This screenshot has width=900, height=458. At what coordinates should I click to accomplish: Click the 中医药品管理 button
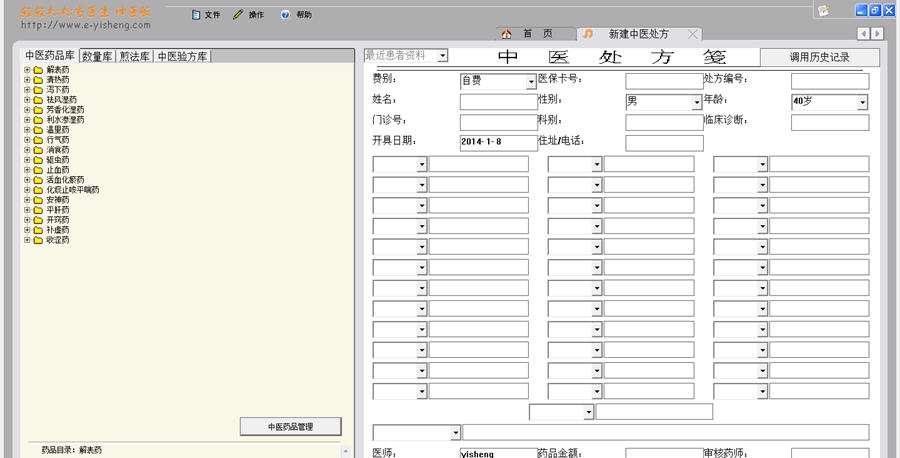pyautogui.click(x=290, y=426)
